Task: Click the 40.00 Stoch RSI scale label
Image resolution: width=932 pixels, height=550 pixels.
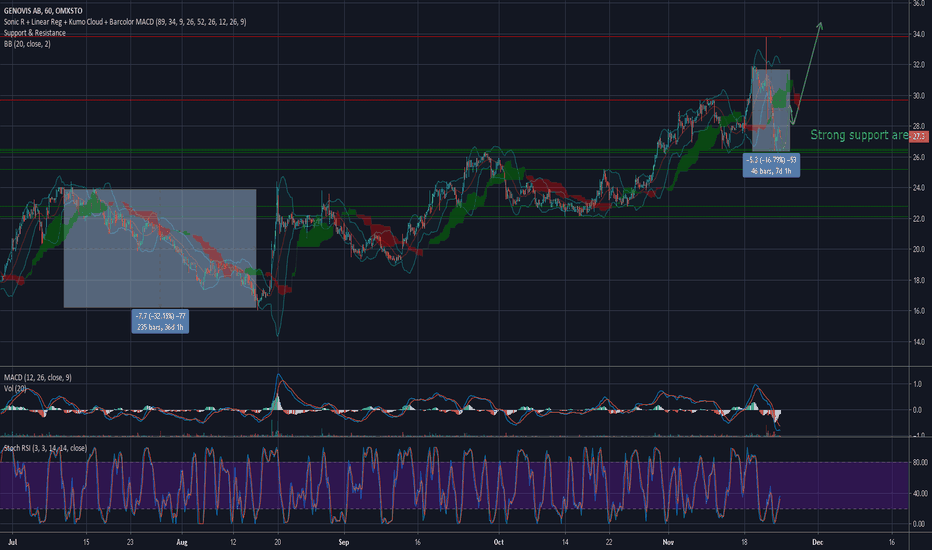Action: click(x=920, y=494)
